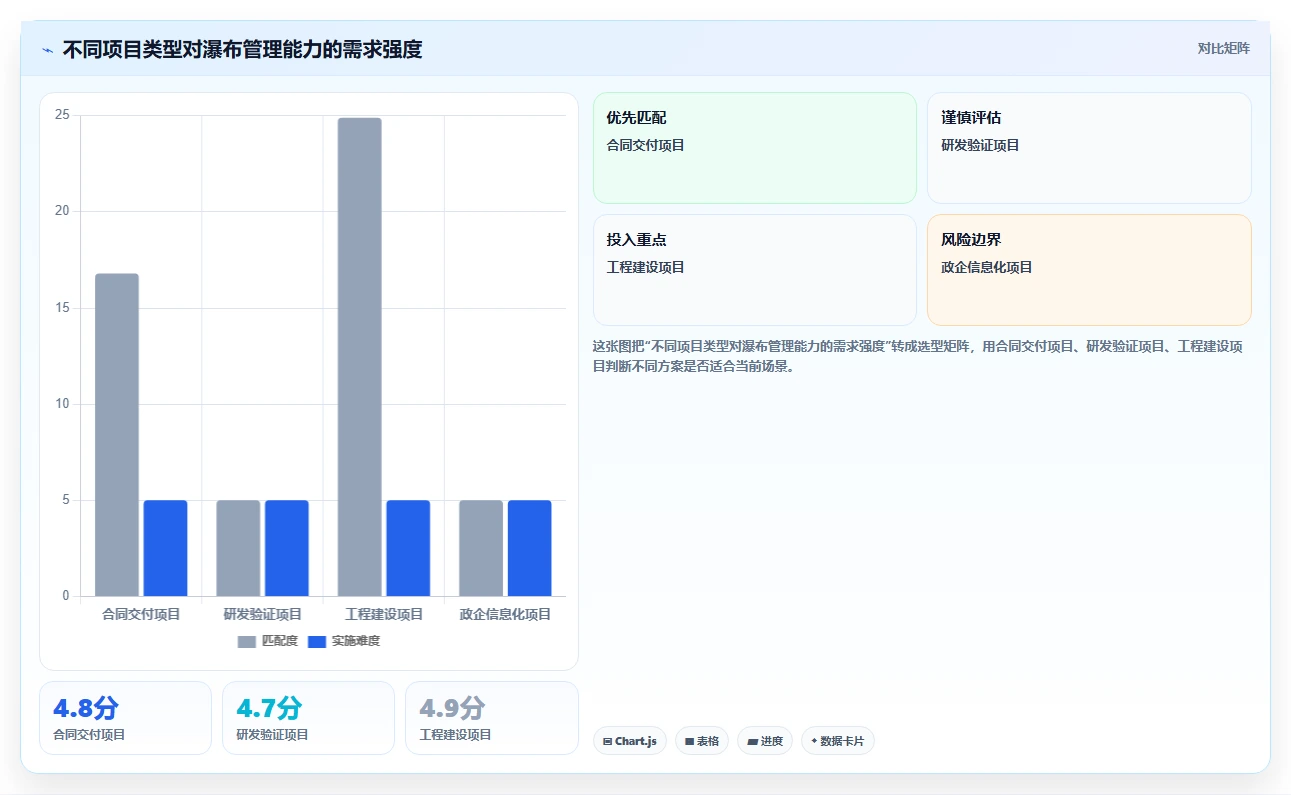Click the 工程建设项目 x-axis label

pos(384,614)
